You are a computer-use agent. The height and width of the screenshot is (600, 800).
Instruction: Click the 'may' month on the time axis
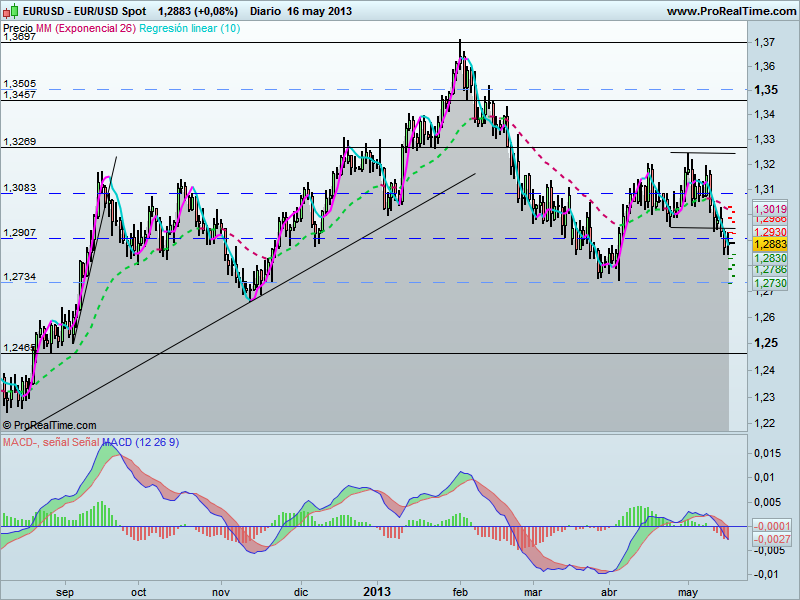tap(687, 592)
